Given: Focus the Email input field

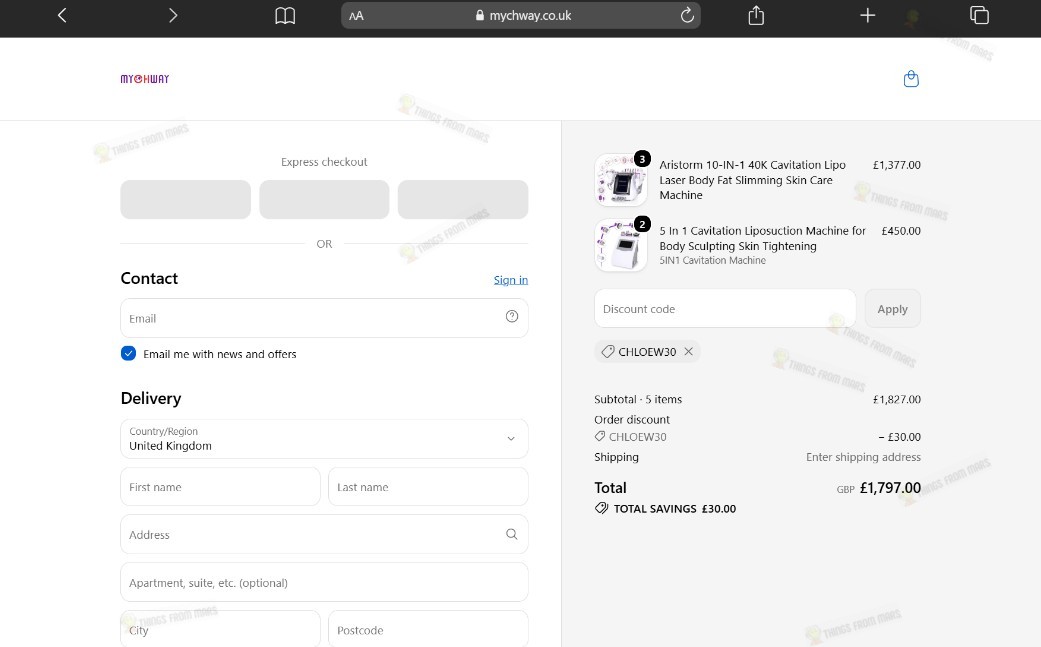Looking at the screenshot, I should [324, 318].
